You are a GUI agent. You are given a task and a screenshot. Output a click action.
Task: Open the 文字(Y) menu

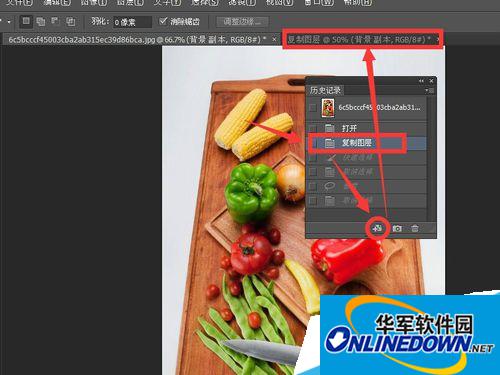167,3
